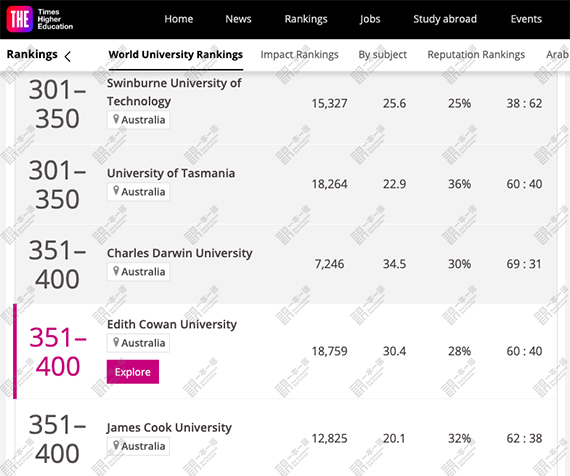
Task: Switch to the Impact Rankings tab
Action: pyautogui.click(x=299, y=55)
